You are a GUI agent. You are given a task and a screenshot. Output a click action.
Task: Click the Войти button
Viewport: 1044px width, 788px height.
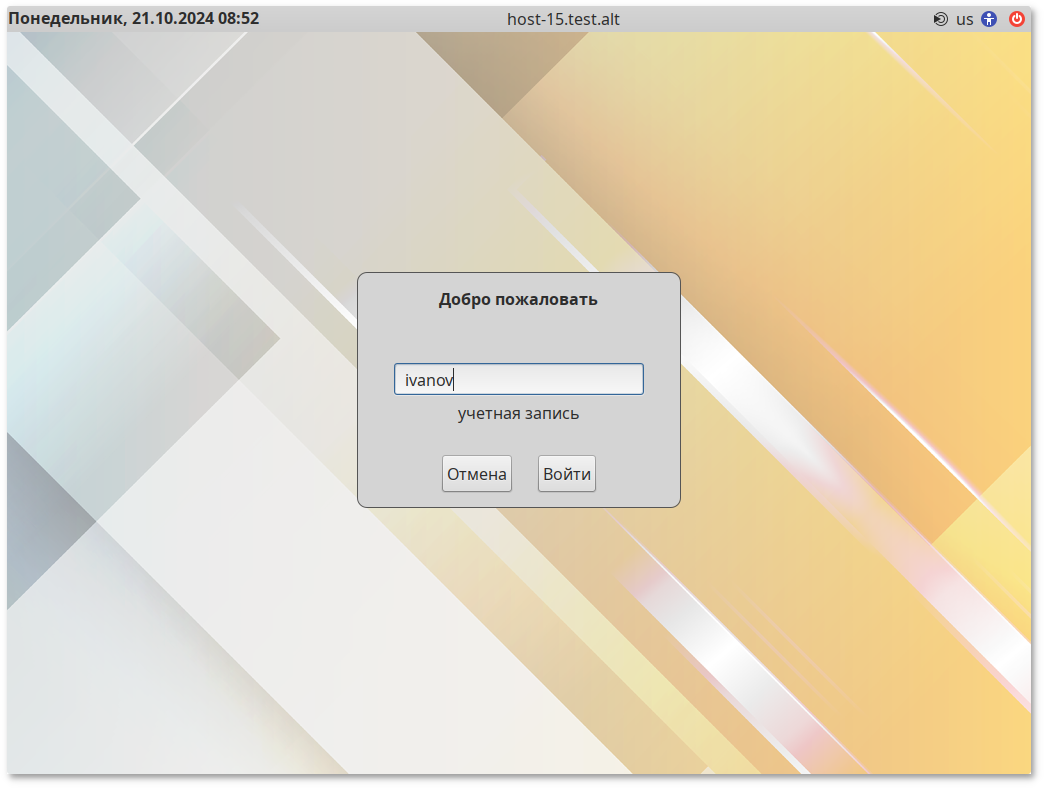566,474
